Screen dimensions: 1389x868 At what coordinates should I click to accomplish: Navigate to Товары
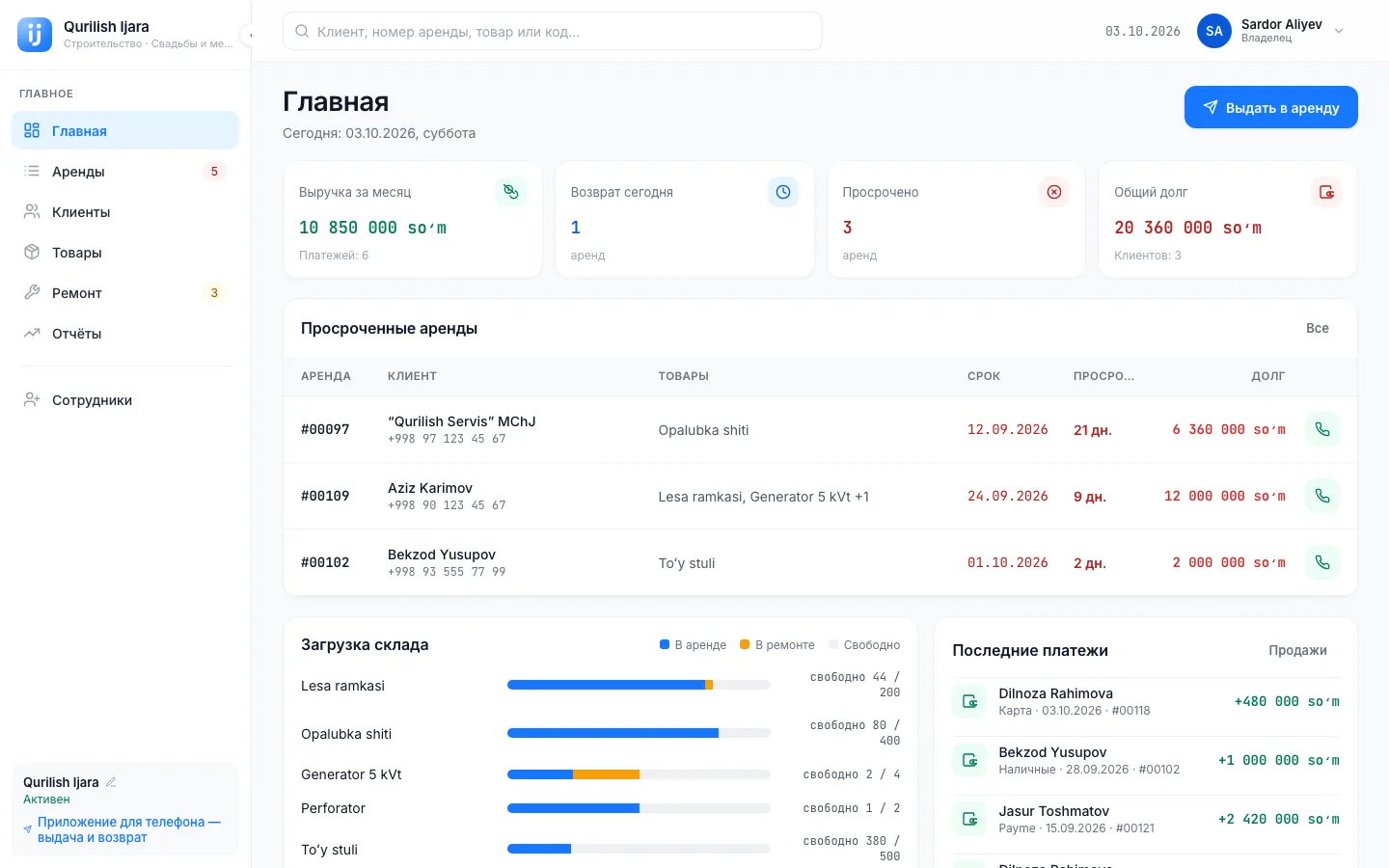(x=125, y=253)
